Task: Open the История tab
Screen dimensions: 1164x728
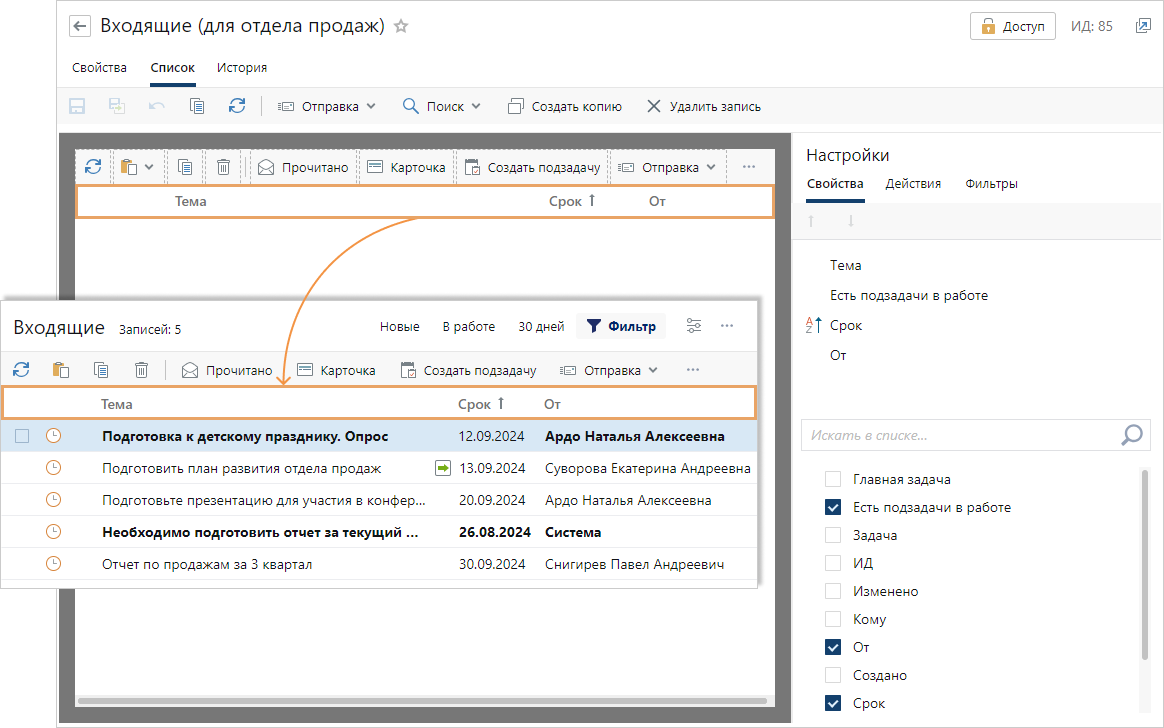Action: click(242, 68)
